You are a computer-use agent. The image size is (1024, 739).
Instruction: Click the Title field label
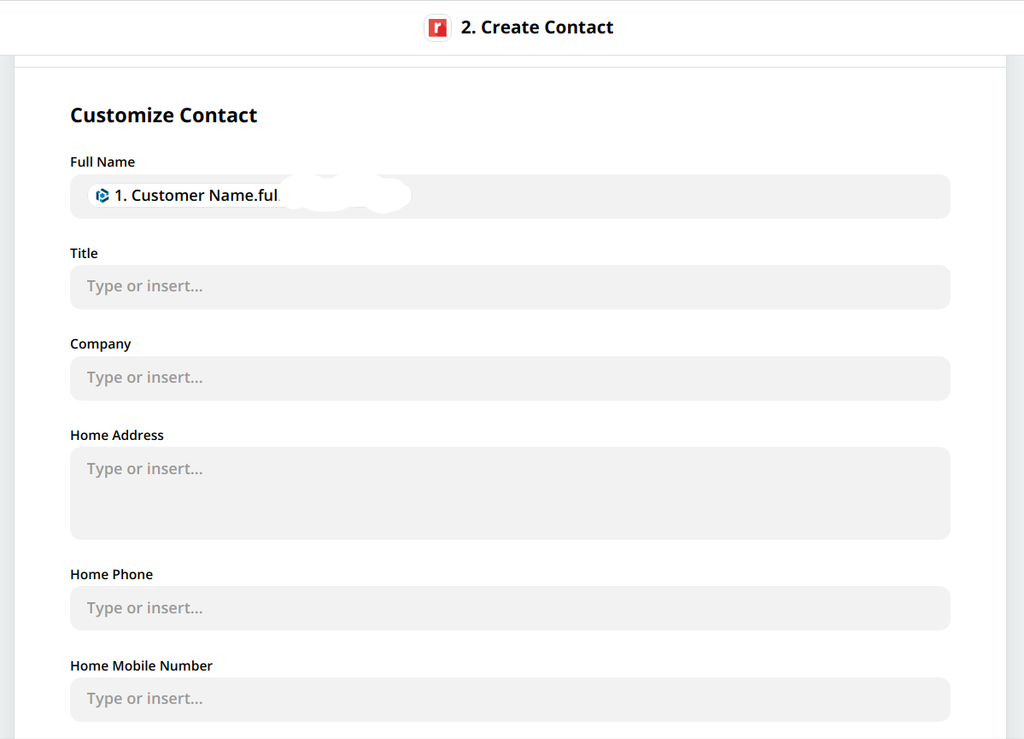(83, 253)
